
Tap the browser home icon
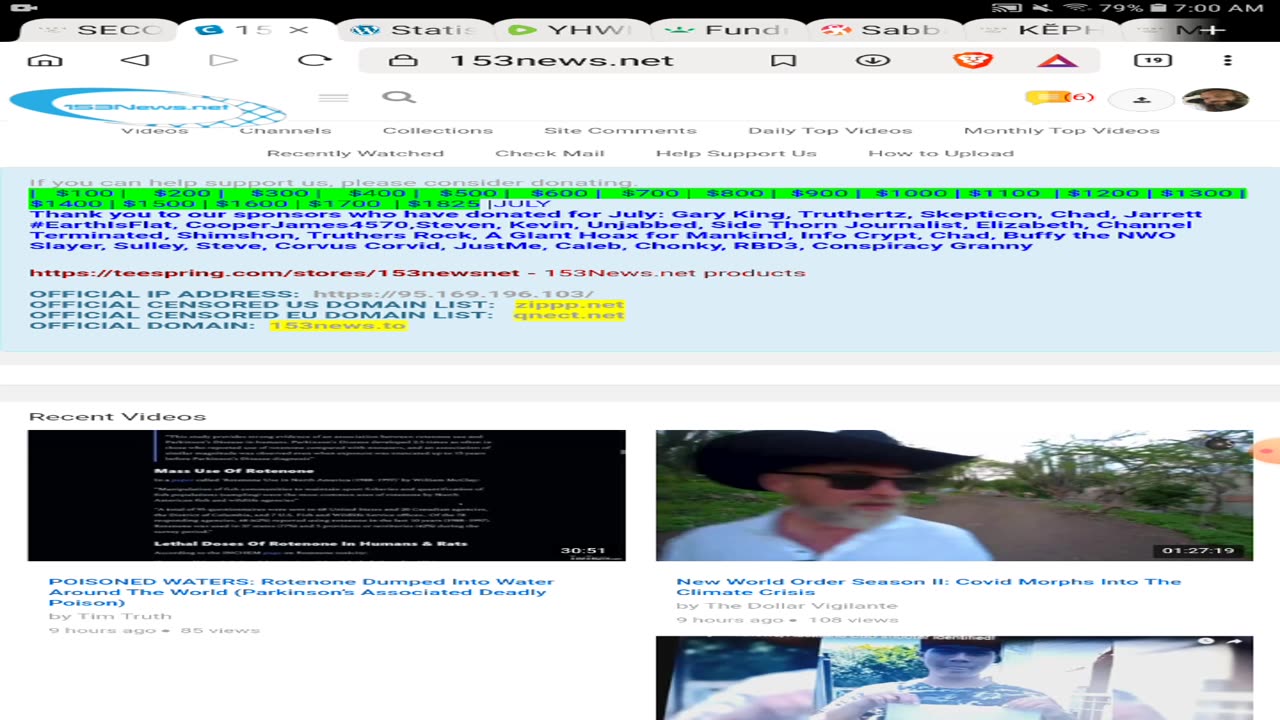click(44, 60)
